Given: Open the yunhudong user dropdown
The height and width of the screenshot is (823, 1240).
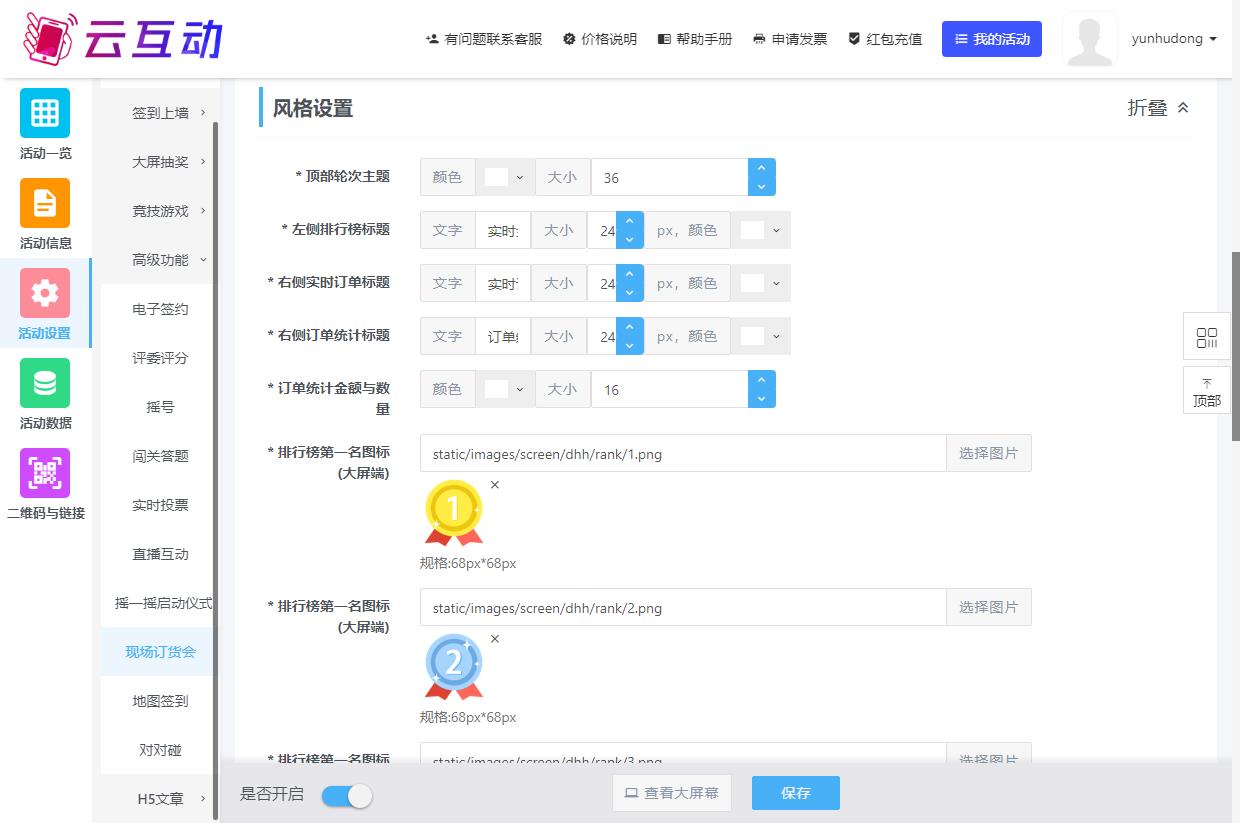Looking at the screenshot, I should [1173, 39].
